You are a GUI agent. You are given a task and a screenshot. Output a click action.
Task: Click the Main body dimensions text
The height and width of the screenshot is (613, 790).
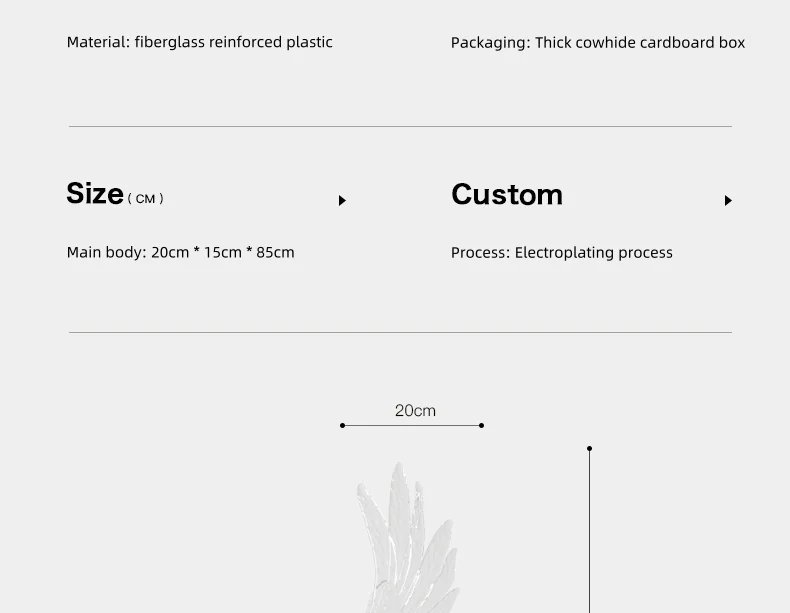click(x=180, y=252)
